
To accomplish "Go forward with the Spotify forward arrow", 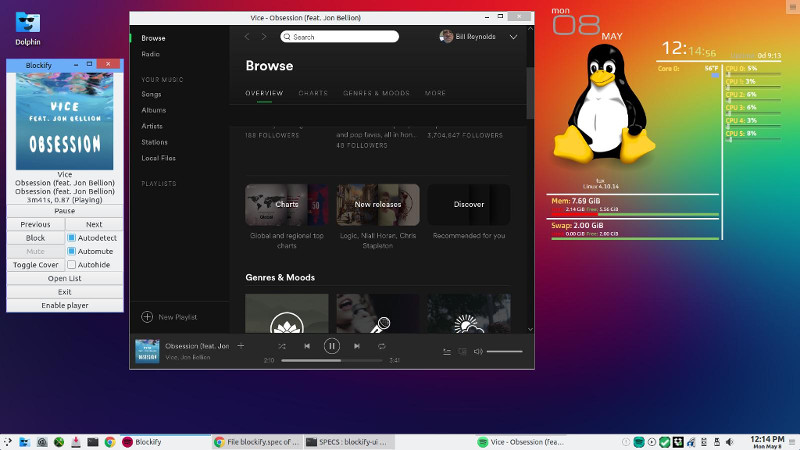I will coord(264,37).
